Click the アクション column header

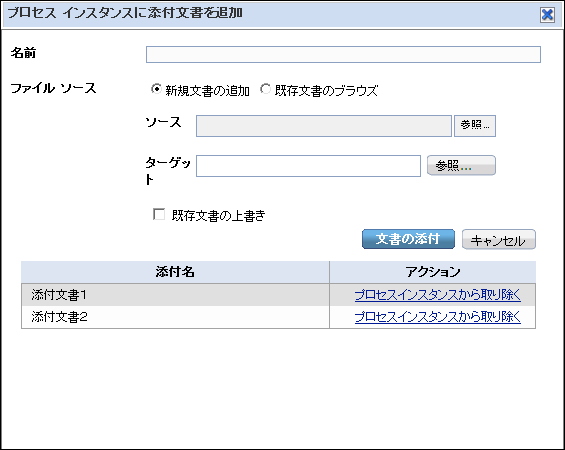(433, 272)
